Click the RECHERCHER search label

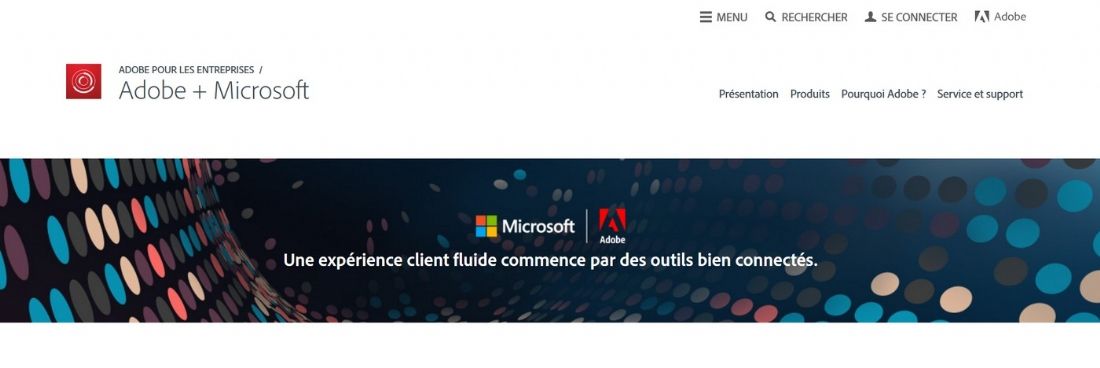click(814, 18)
